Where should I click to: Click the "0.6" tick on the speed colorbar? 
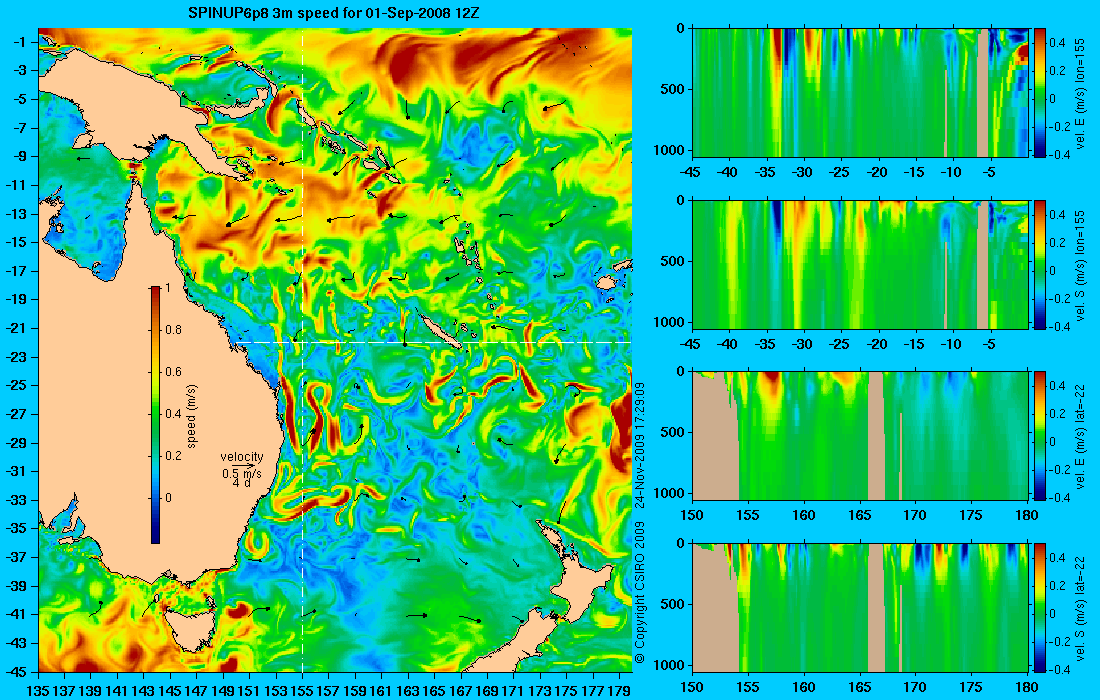pos(173,372)
